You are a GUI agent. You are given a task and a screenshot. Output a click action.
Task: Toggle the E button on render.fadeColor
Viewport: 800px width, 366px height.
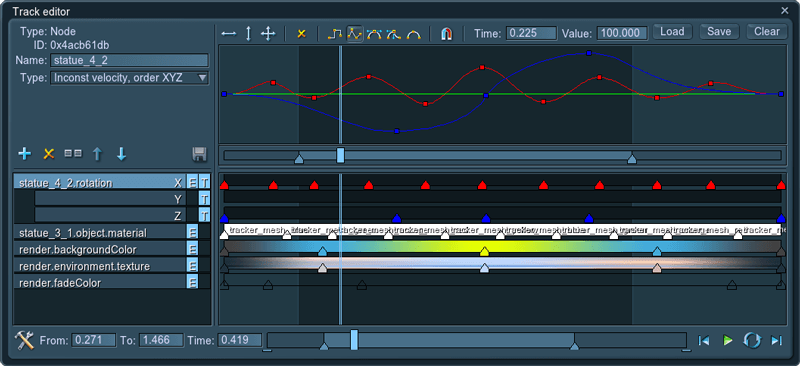click(x=192, y=283)
